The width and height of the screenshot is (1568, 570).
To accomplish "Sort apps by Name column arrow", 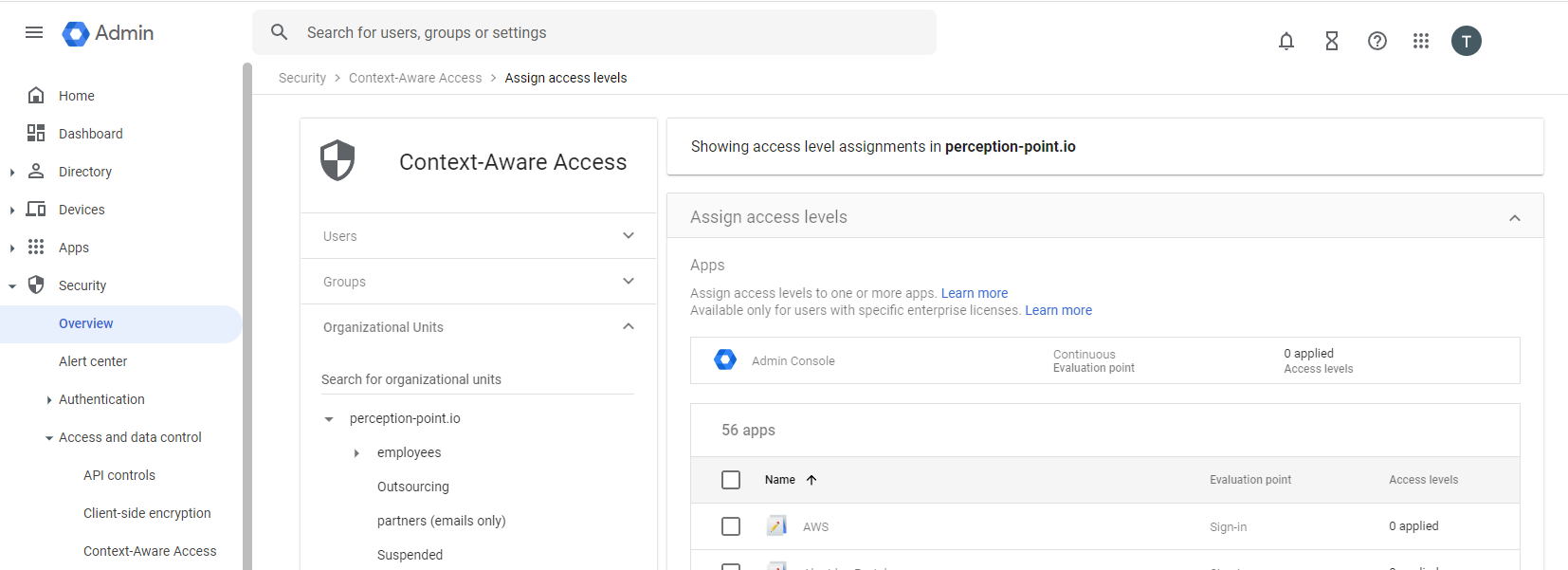I will (811, 480).
